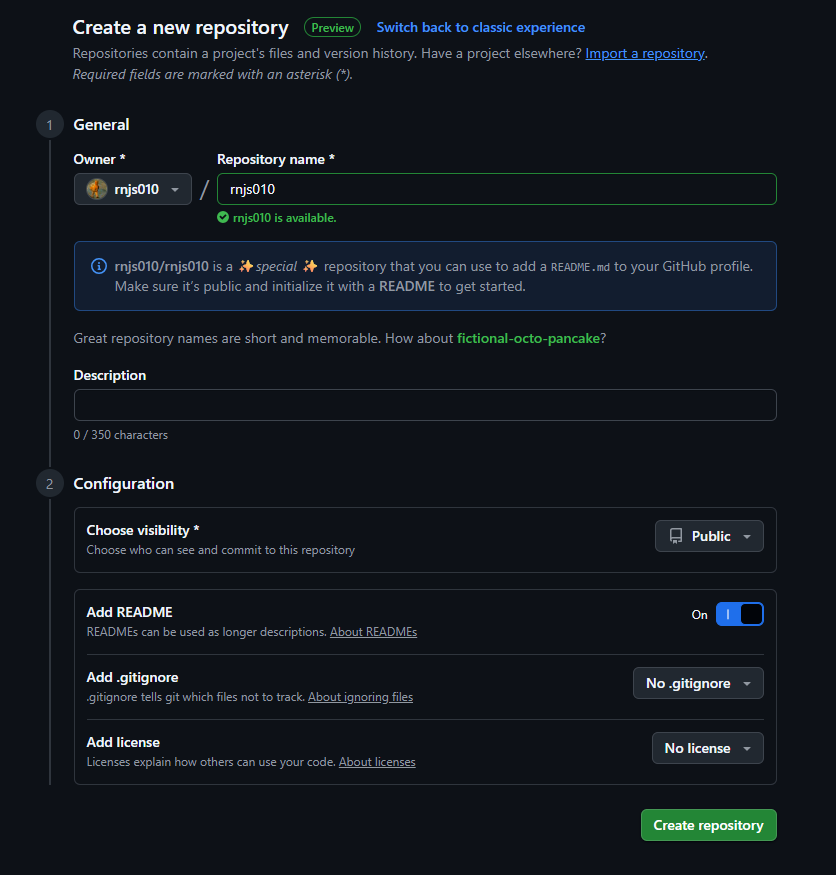Click the step 1 General circle marker
Screen dimensions: 836x875
click(48, 125)
